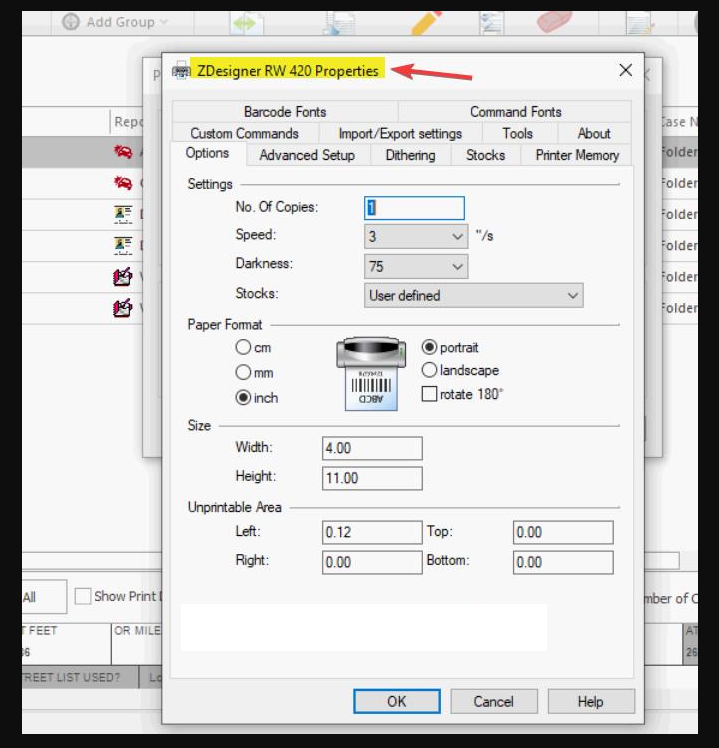
Task: Click the printer icon in dialog title bar
Action: 181,70
